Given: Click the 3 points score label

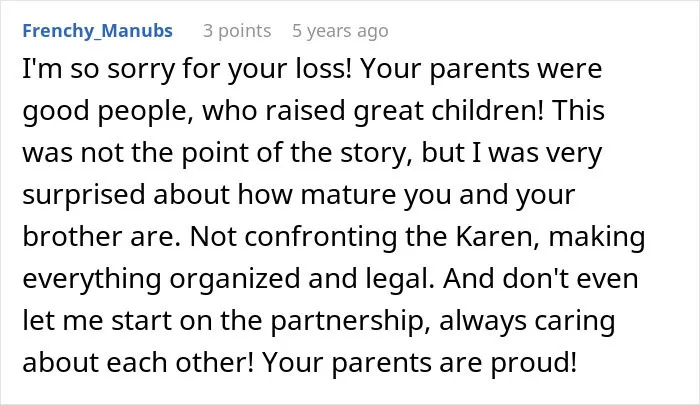Looking at the screenshot, I should [237, 31].
